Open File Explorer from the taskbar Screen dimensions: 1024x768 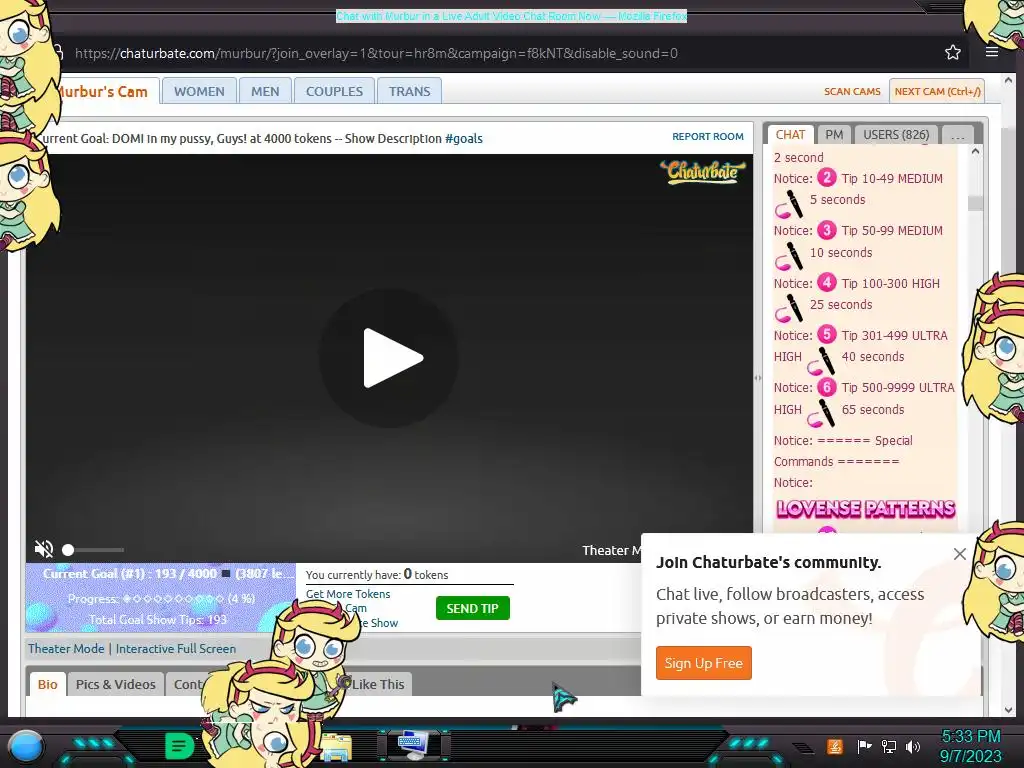[336, 748]
